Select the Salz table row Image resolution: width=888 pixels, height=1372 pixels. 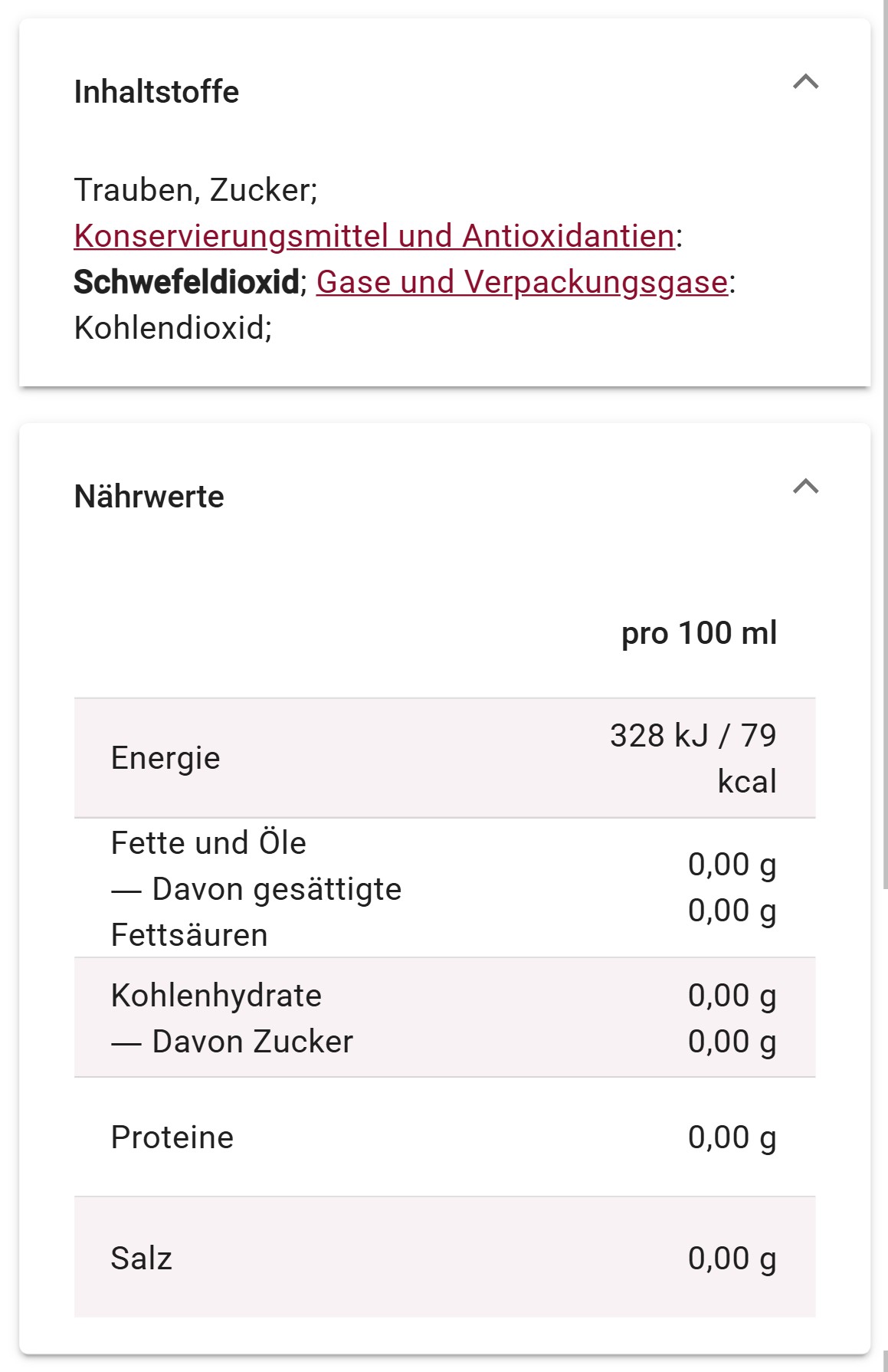444,1258
